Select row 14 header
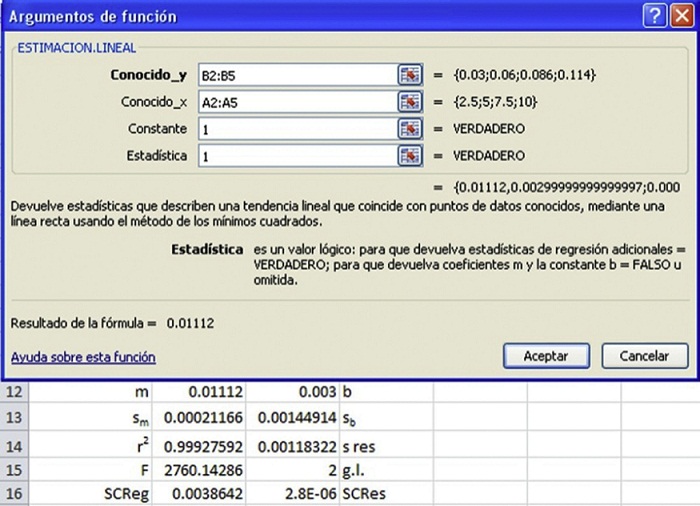Viewport: 700px width, 506px height. (20, 442)
